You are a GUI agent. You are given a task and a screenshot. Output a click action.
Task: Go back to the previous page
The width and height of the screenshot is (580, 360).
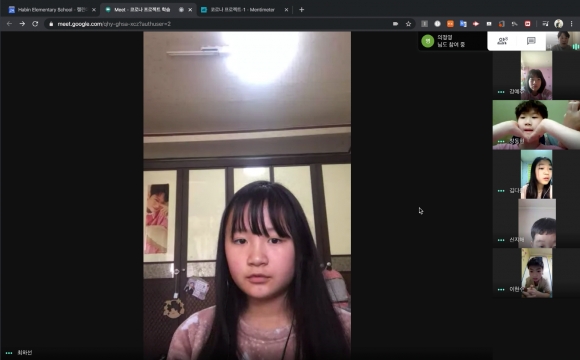pyautogui.click(x=9, y=24)
